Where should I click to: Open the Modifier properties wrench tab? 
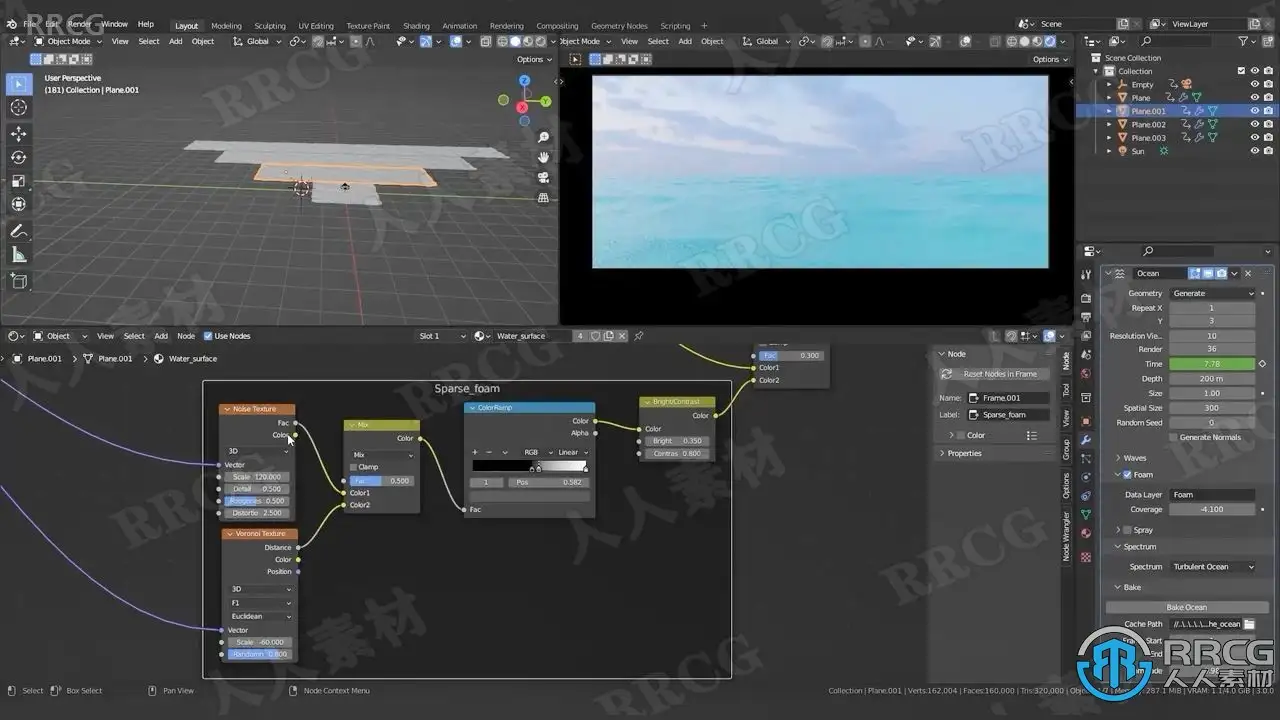pyautogui.click(x=1086, y=440)
